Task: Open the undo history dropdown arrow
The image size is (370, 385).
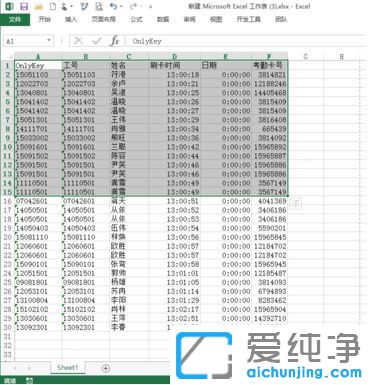Action: tap(121, 6)
